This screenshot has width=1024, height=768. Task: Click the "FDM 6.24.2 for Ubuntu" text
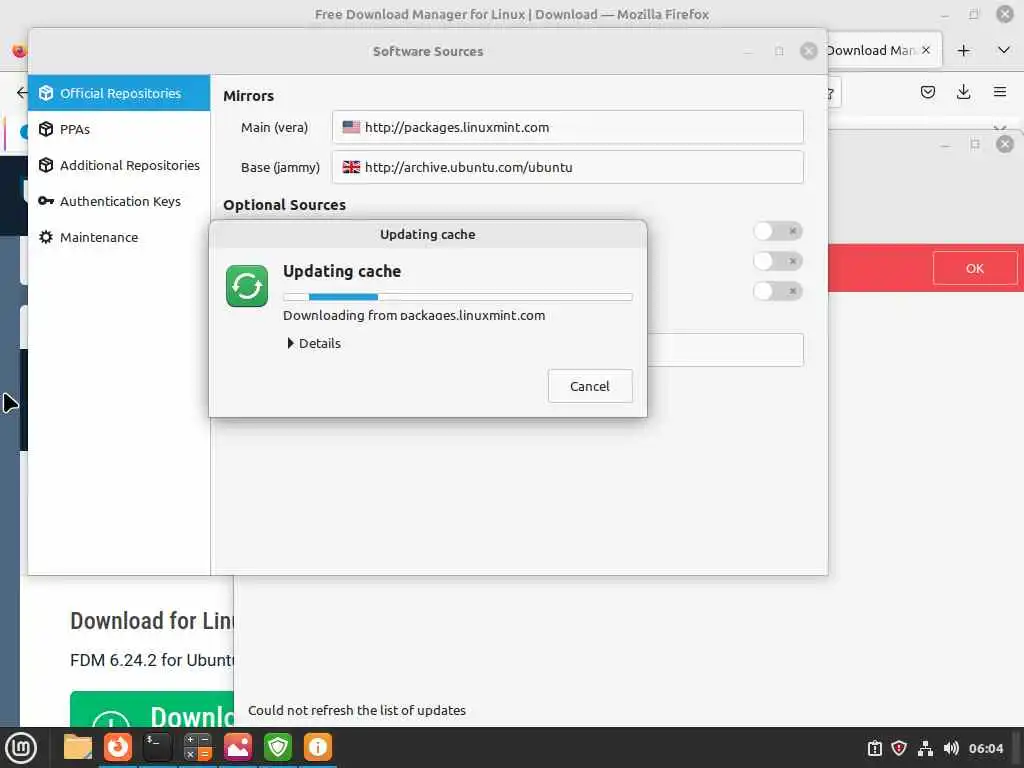(152, 660)
